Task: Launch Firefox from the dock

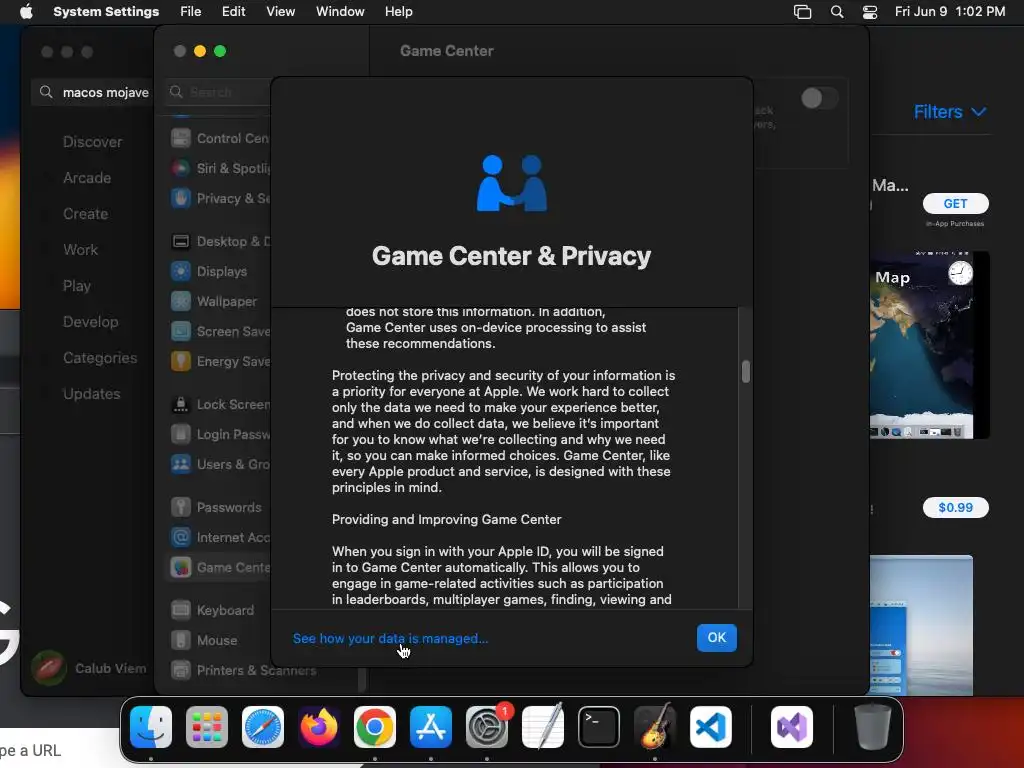Action: click(319, 727)
